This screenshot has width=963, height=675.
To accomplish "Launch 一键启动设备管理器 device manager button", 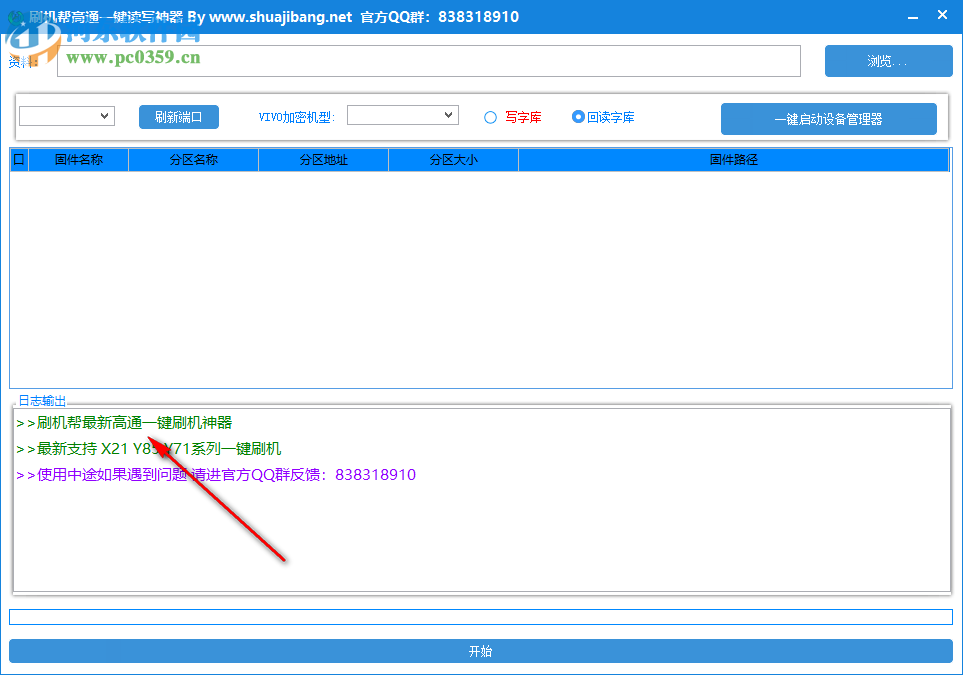I will (x=828, y=119).
